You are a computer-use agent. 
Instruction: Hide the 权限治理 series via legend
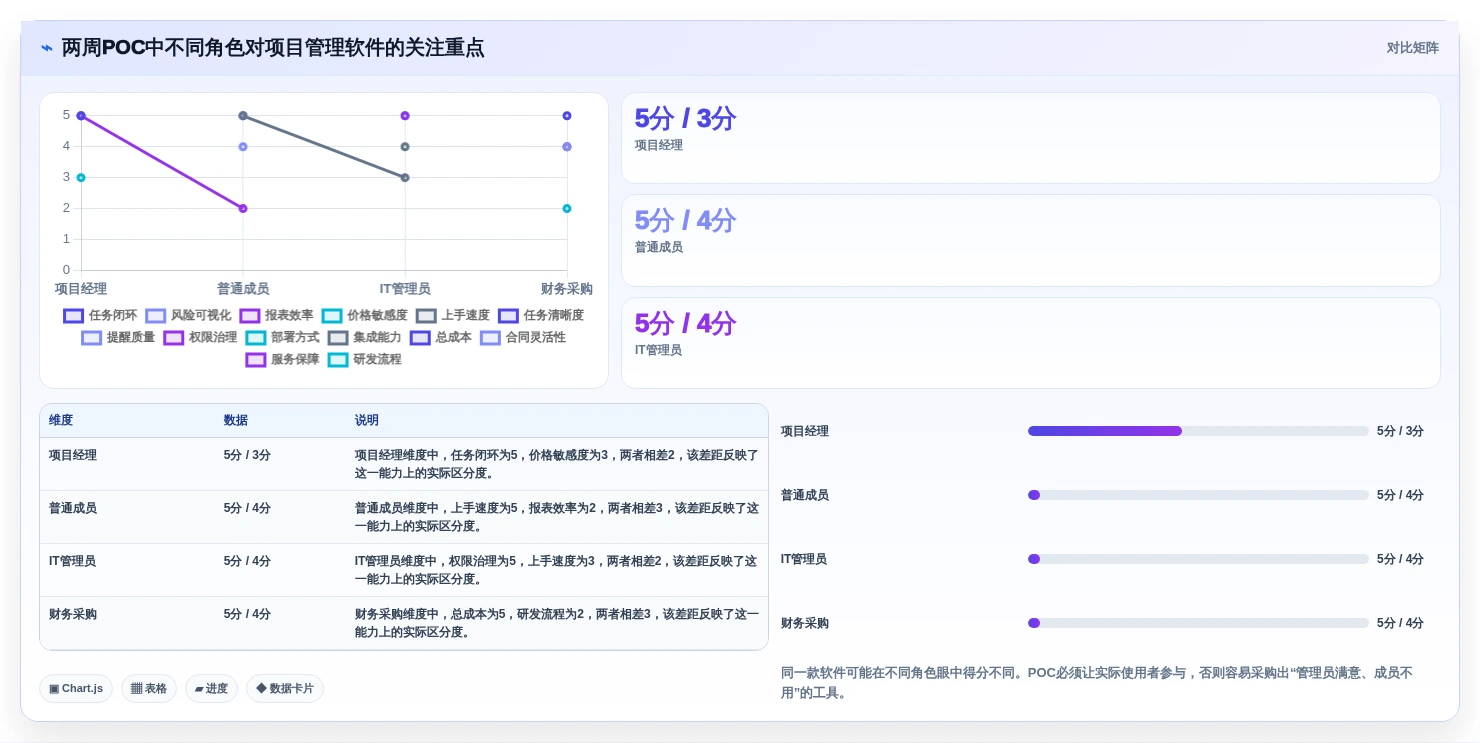point(200,337)
